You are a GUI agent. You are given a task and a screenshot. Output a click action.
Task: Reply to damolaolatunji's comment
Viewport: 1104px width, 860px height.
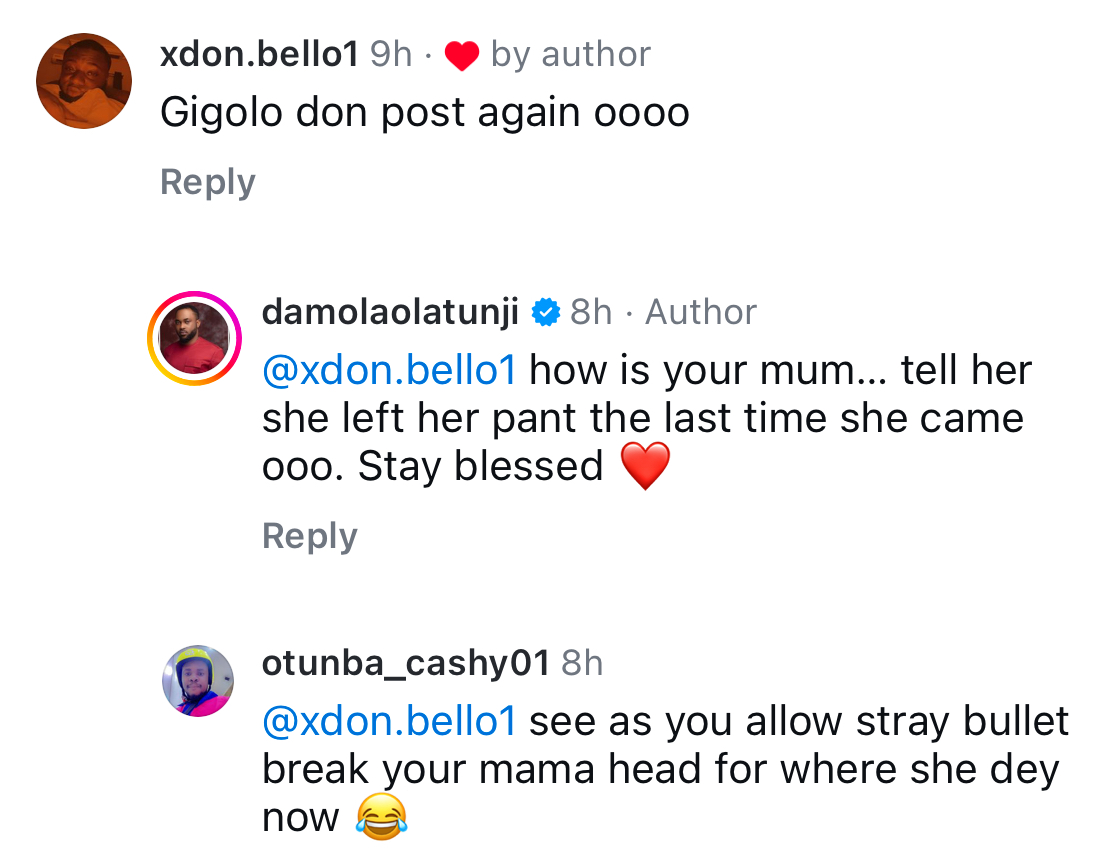310,535
